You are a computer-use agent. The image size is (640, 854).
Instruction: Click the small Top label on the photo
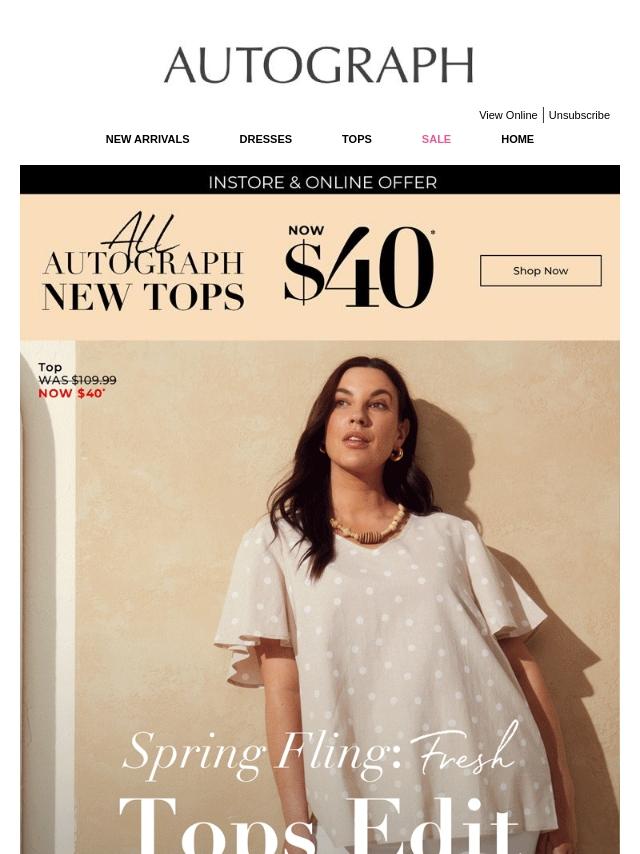[x=50, y=368]
